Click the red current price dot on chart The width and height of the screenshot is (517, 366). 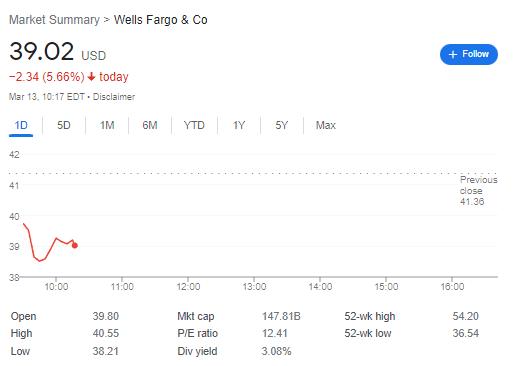point(75,246)
